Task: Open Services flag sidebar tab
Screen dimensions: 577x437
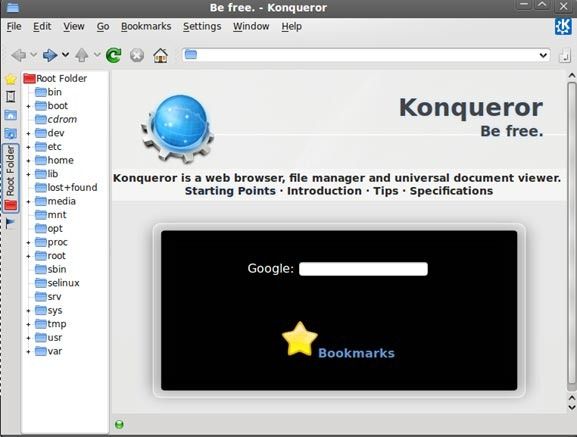Action: [10, 223]
